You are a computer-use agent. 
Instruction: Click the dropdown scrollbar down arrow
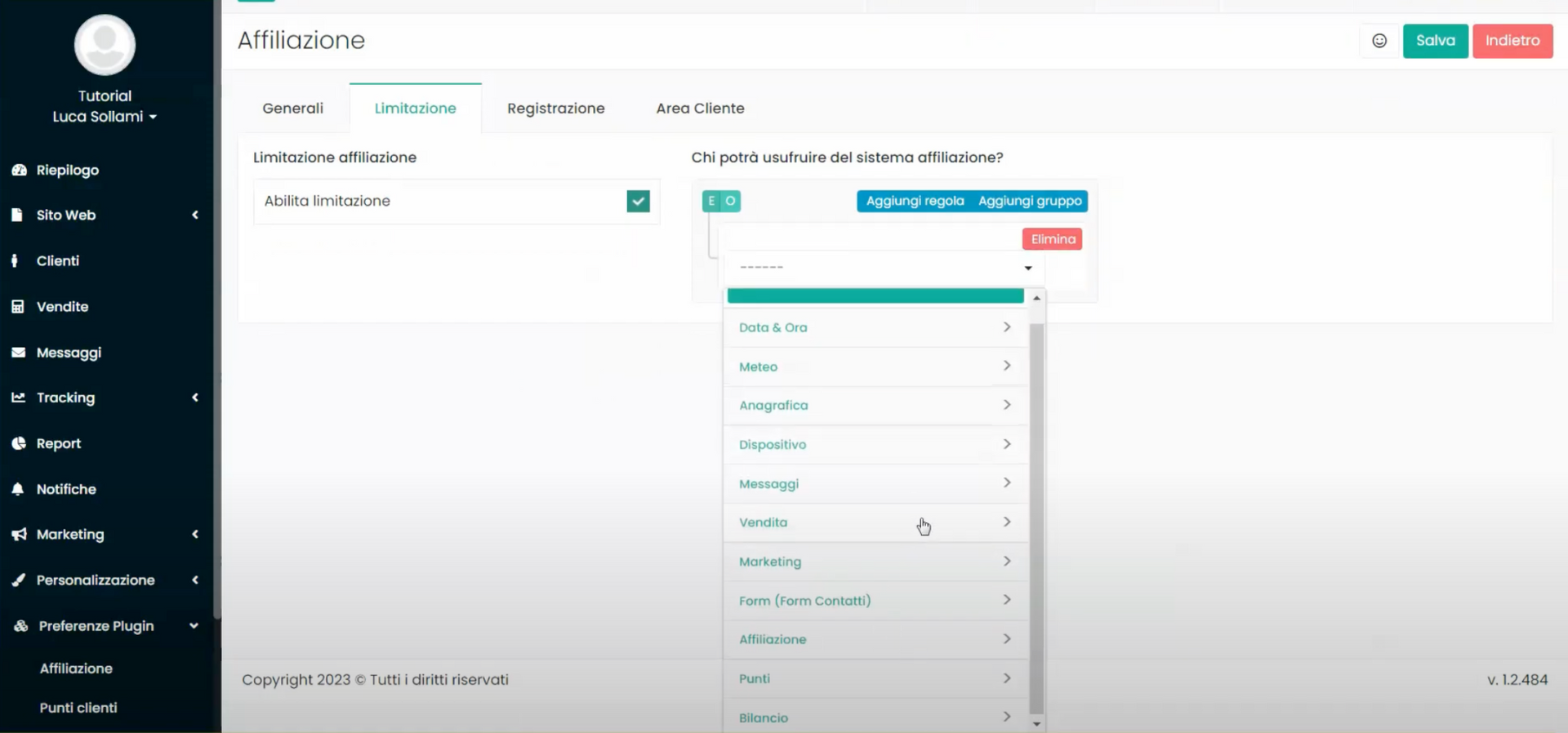coord(1036,724)
